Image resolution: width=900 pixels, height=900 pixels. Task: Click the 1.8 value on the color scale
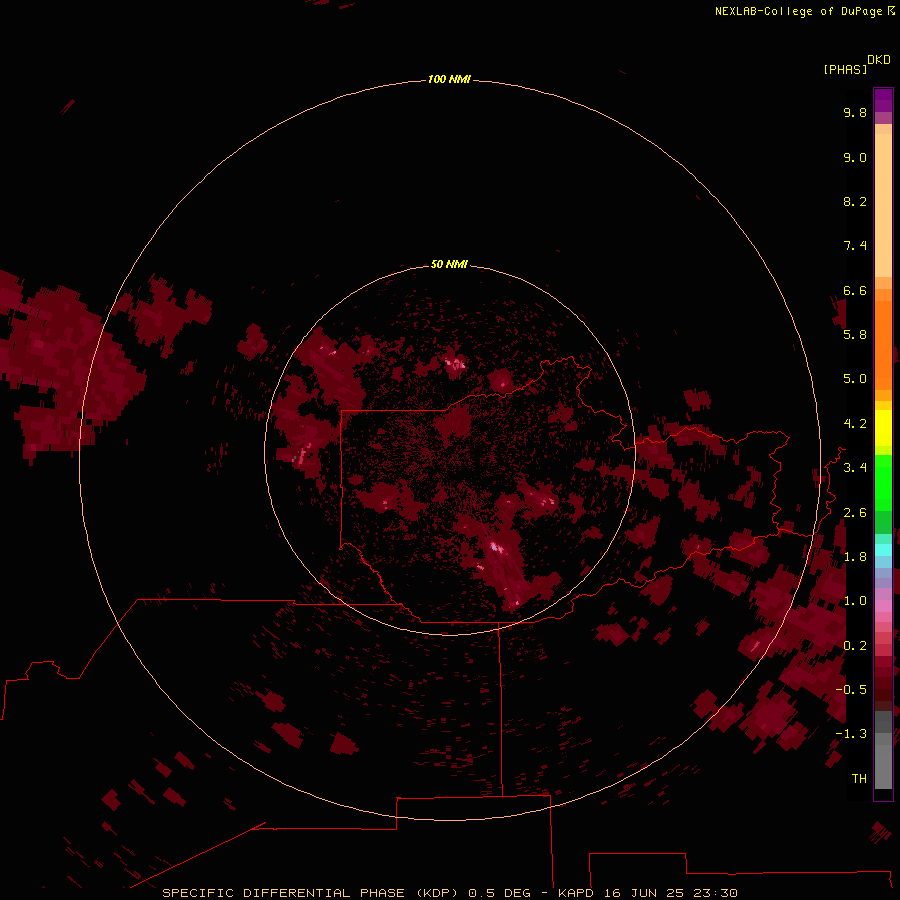[x=855, y=557]
